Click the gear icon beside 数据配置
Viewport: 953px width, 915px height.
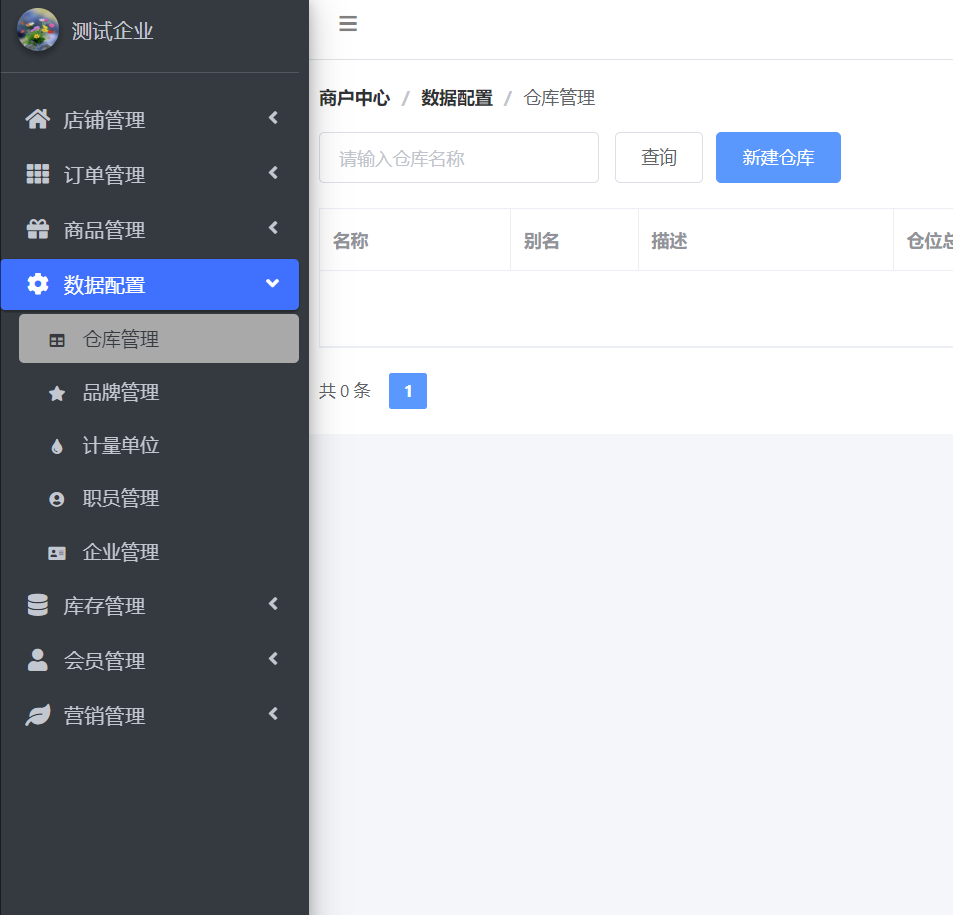[37, 285]
